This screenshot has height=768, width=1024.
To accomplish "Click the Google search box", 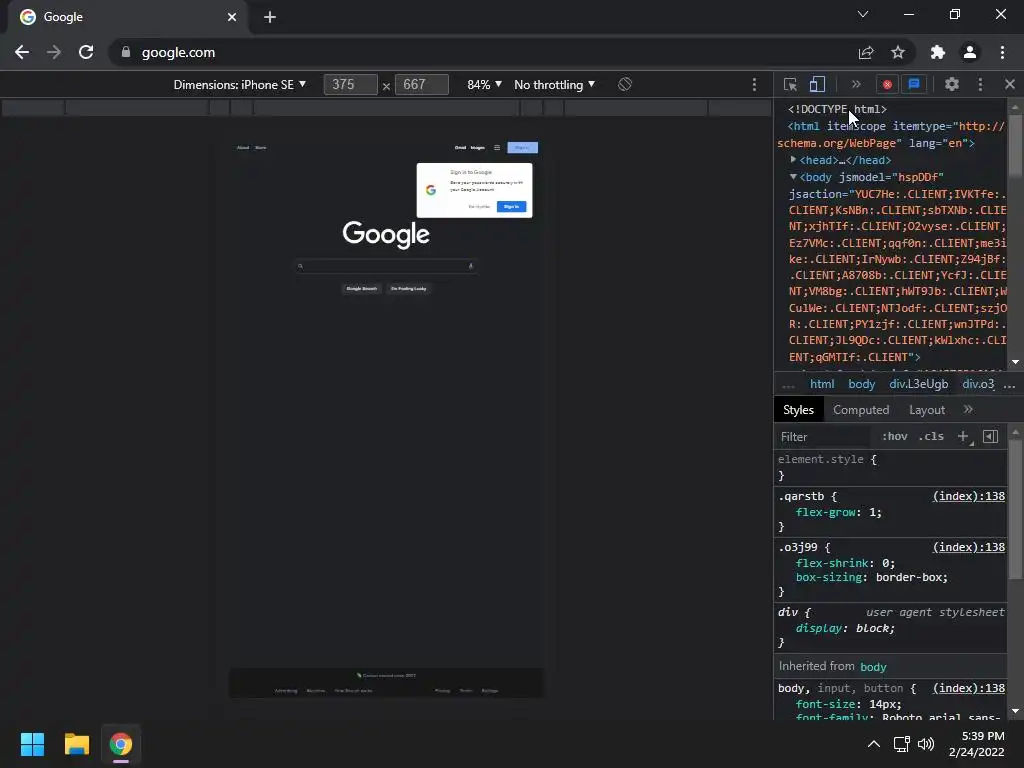I will (x=385, y=266).
